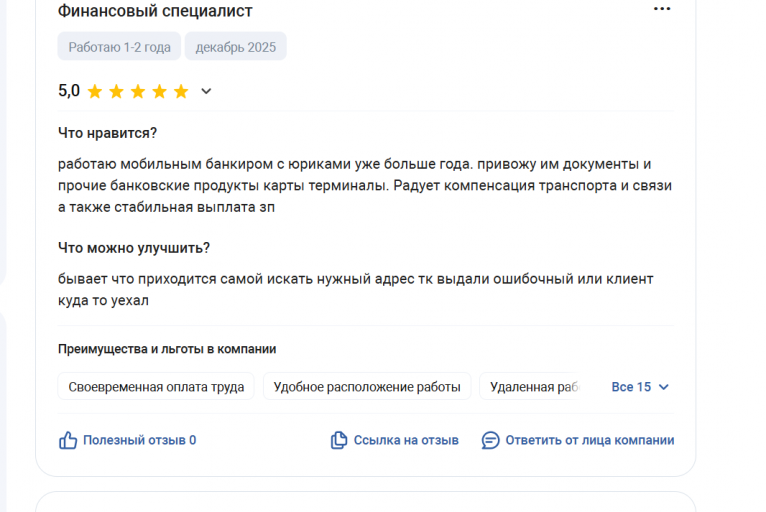Click the thumbs-up icon for helpful review
This screenshot has height=512, width=766.
pyautogui.click(x=68, y=440)
